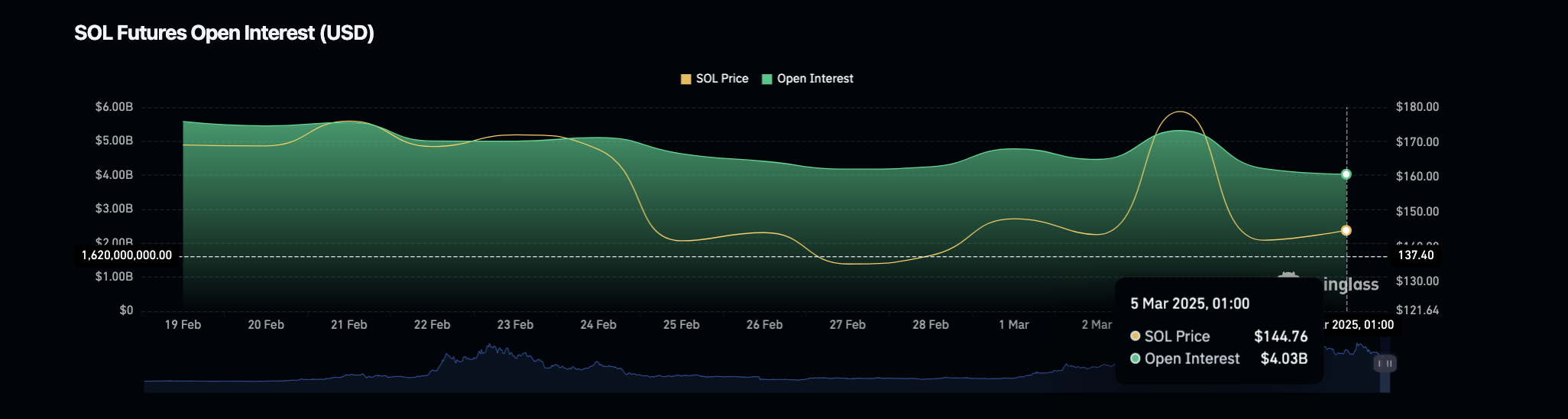Click the $6.00B left axis label
This screenshot has height=419, width=1568.
[114, 107]
